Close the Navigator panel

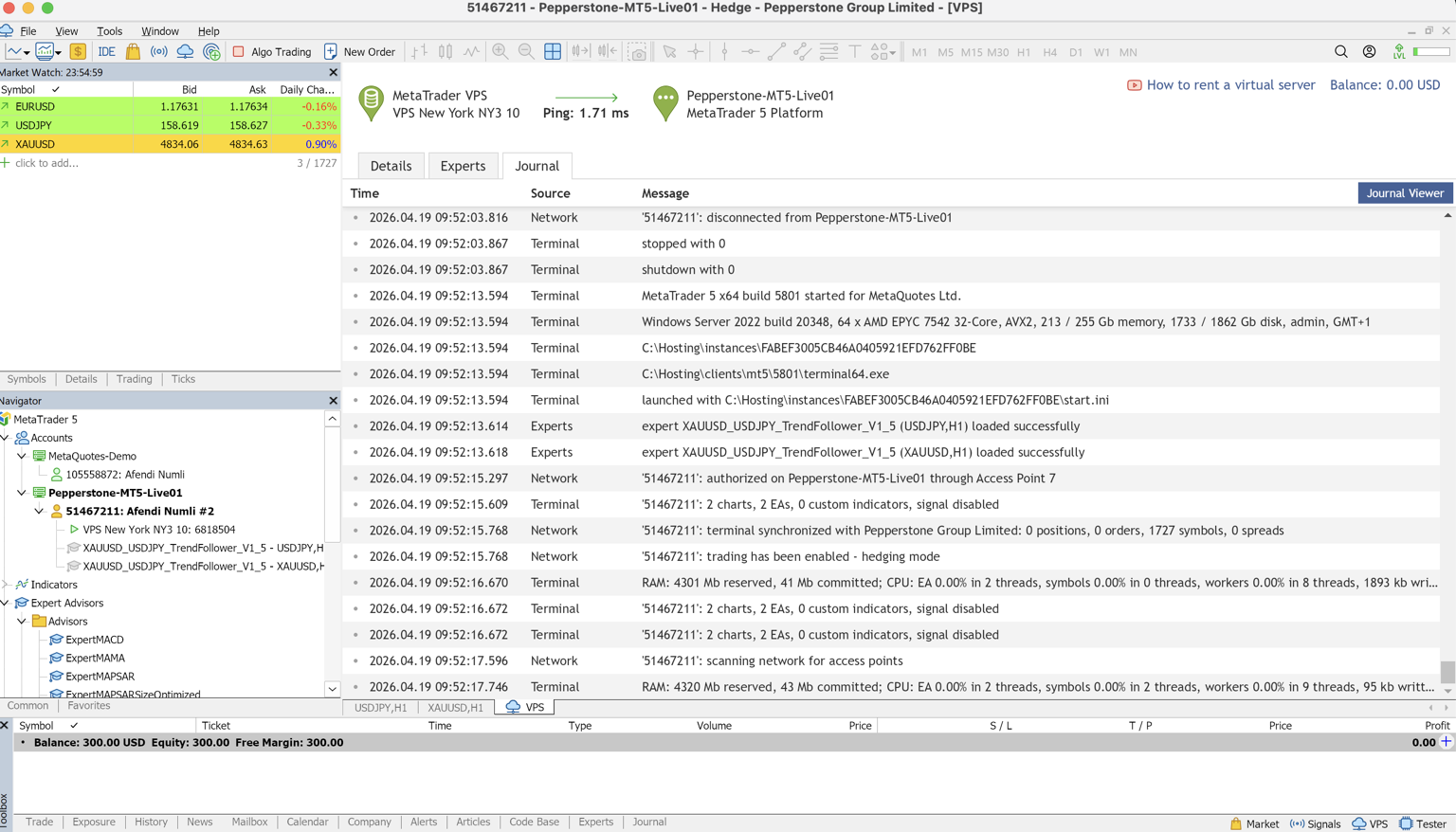pyautogui.click(x=333, y=401)
